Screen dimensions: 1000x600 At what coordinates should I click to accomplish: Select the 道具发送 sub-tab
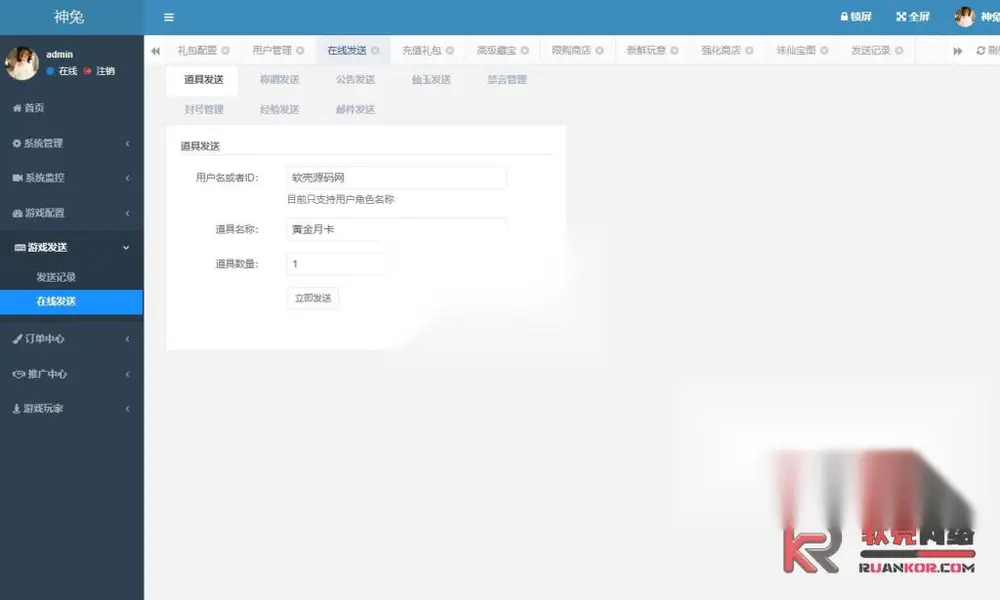(x=203, y=80)
